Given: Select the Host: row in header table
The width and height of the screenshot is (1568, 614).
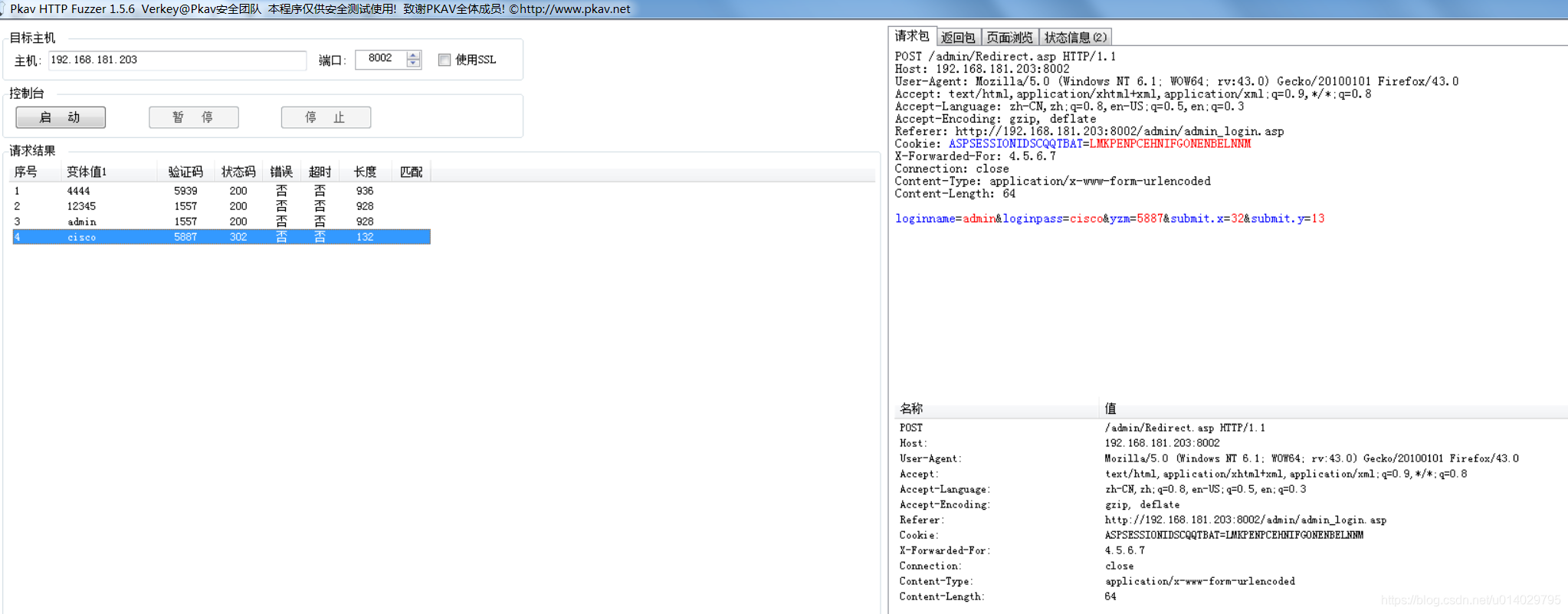Looking at the screenshot, I should (1231, 443).
